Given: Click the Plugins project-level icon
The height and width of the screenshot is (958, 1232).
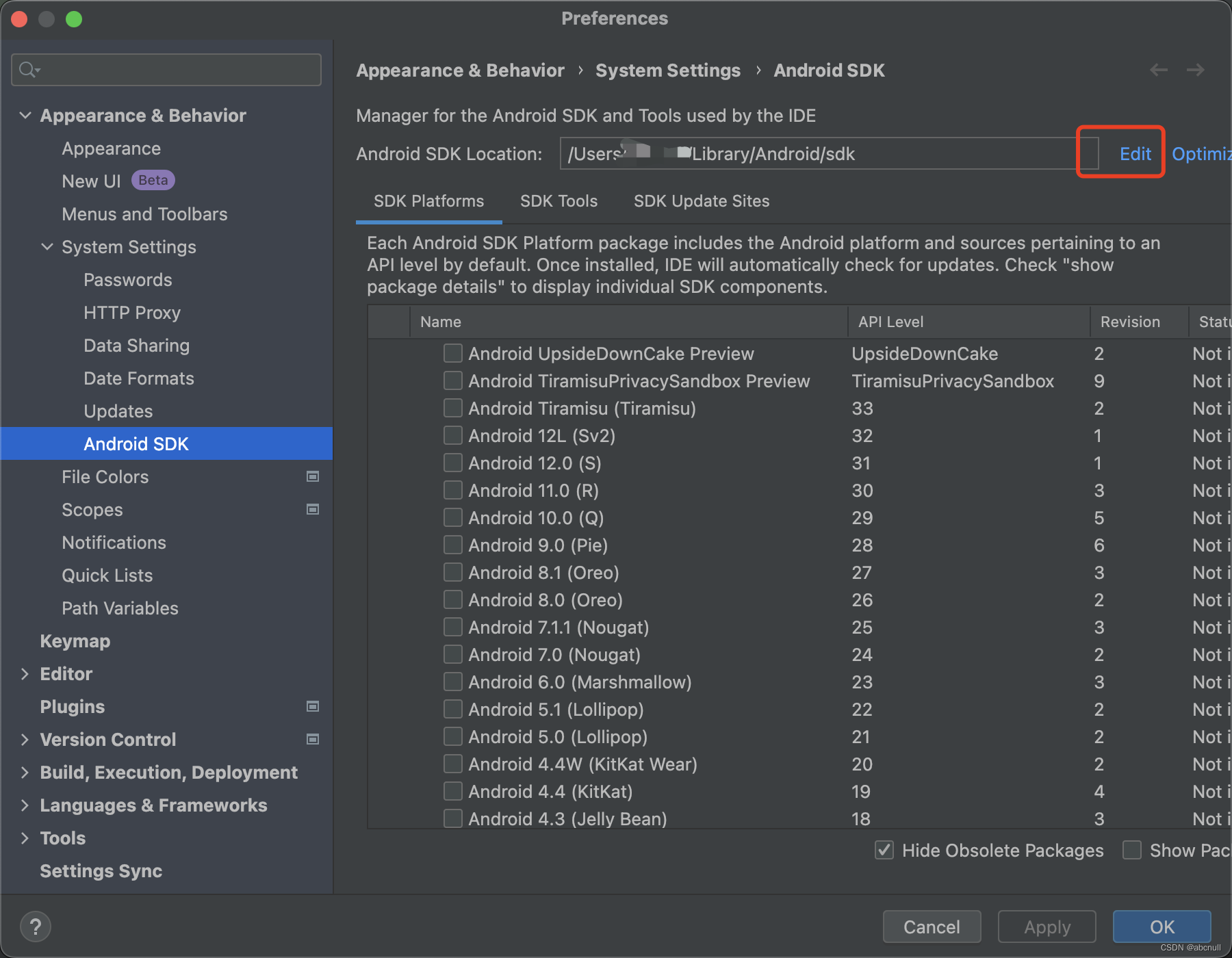Looking at the screenshot, I should tap(313, 707).
